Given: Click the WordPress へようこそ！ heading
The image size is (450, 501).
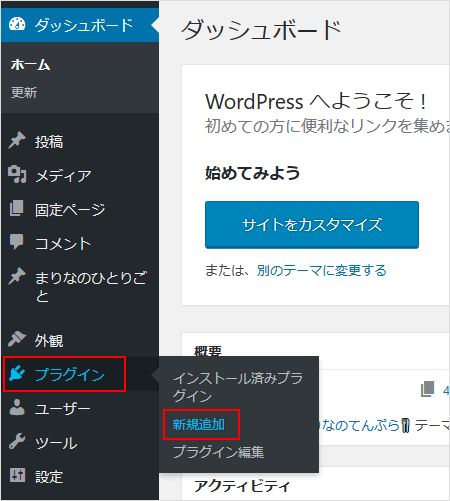Looking at the screenshot, I should pos(316,101).
